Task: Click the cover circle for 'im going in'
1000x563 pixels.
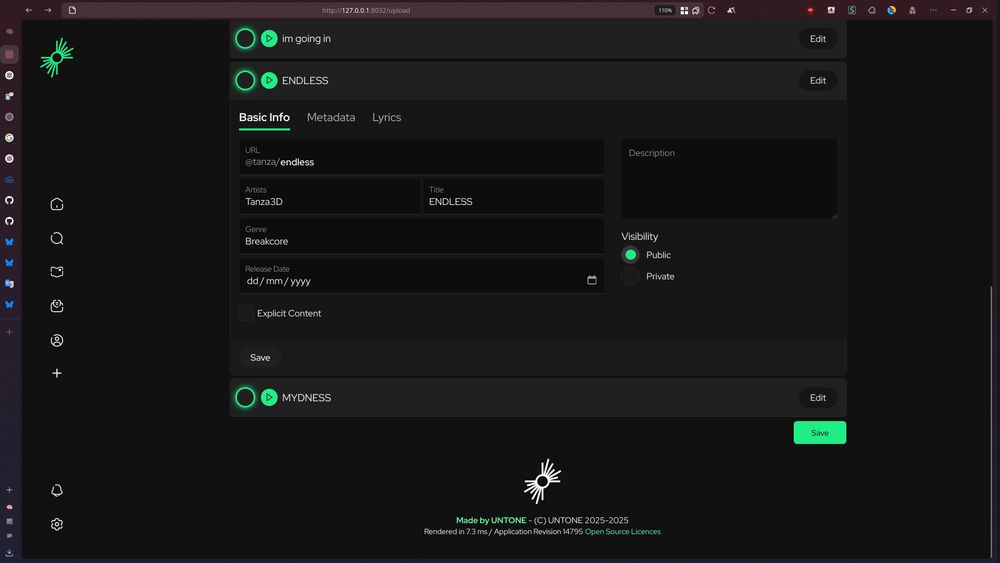Action: pyautogui.click(x=245, y=39)
